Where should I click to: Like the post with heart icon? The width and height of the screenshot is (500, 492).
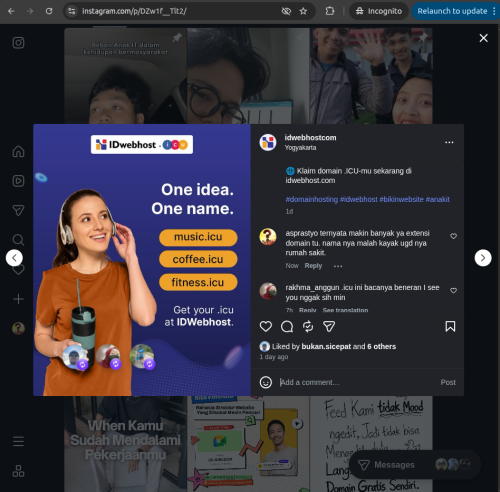tap(266, 326)
